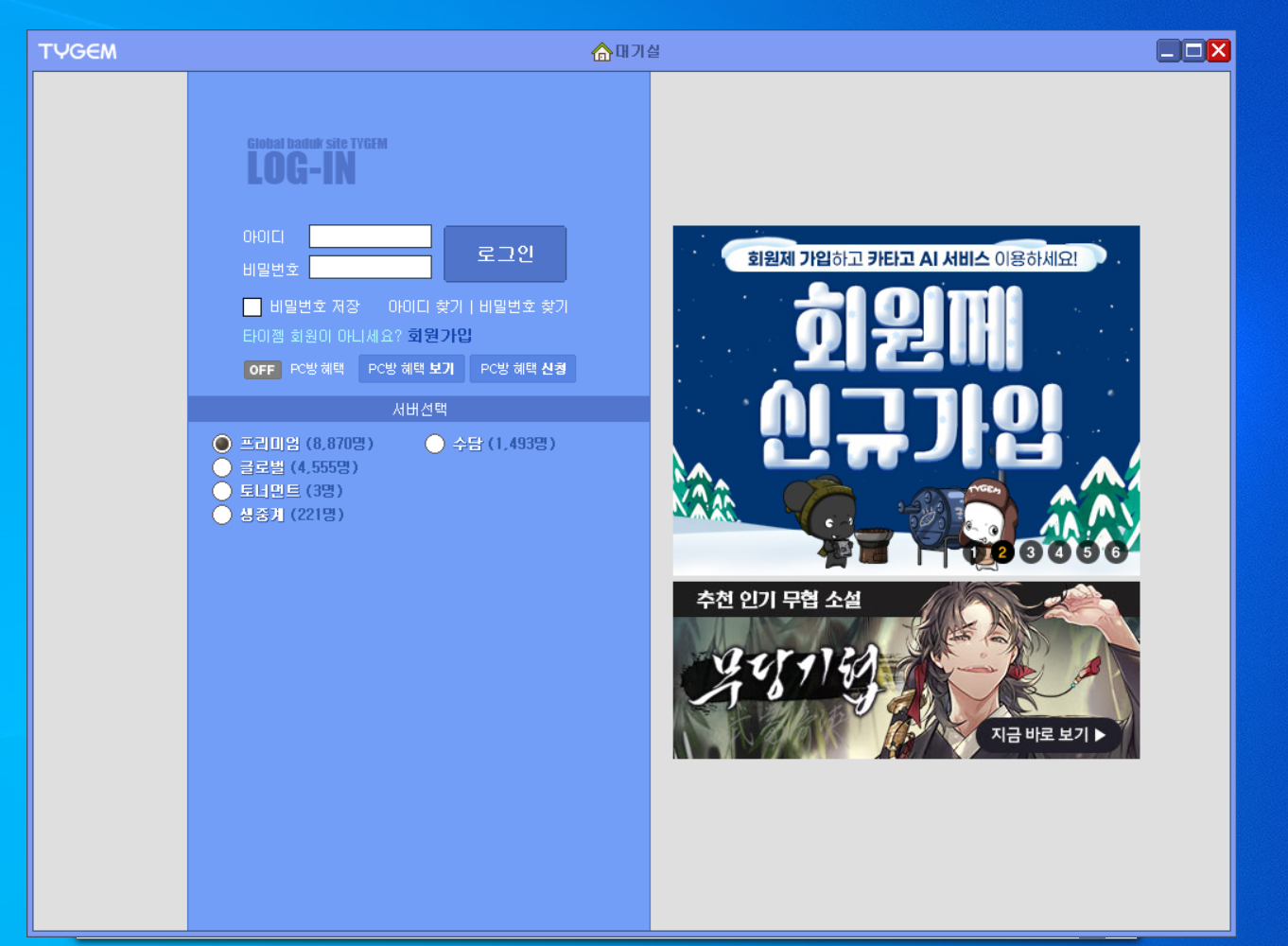
Task: Show banner slide 4
Action: click(x=1059, y=552)
